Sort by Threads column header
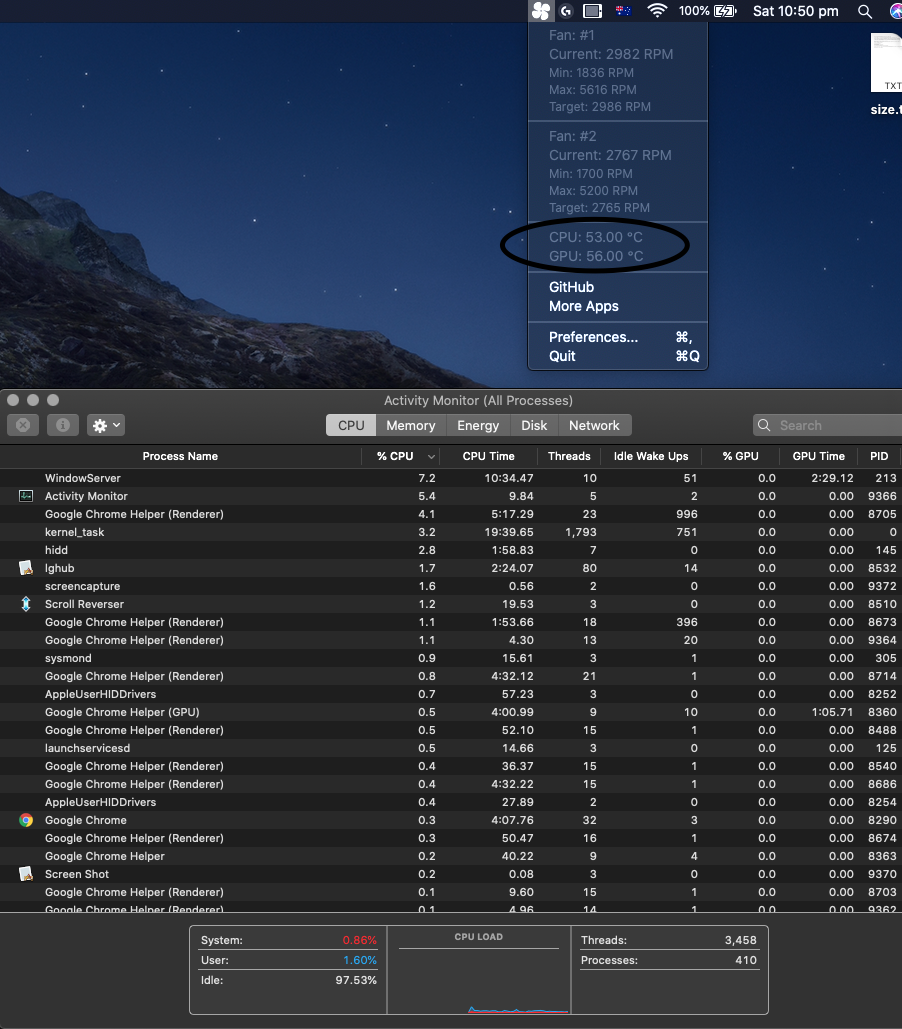Screen dimensions: 902x1029 click(x=569, y=456)
